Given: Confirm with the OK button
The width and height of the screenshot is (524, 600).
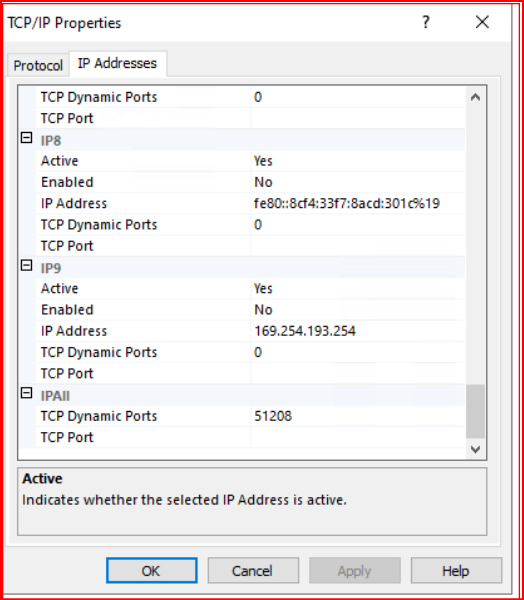Looking at the screenshot, I should pos(152,571).
